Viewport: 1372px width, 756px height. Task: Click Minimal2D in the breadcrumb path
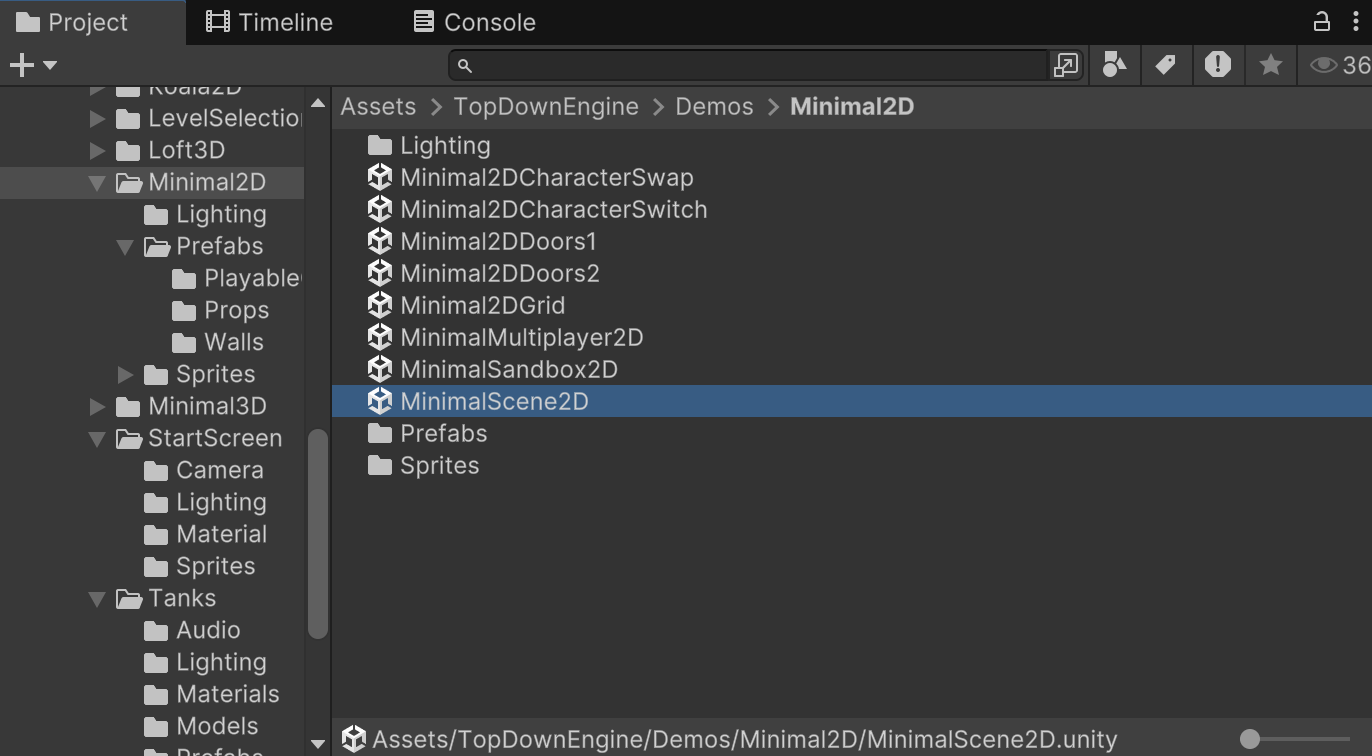point(852,107)
